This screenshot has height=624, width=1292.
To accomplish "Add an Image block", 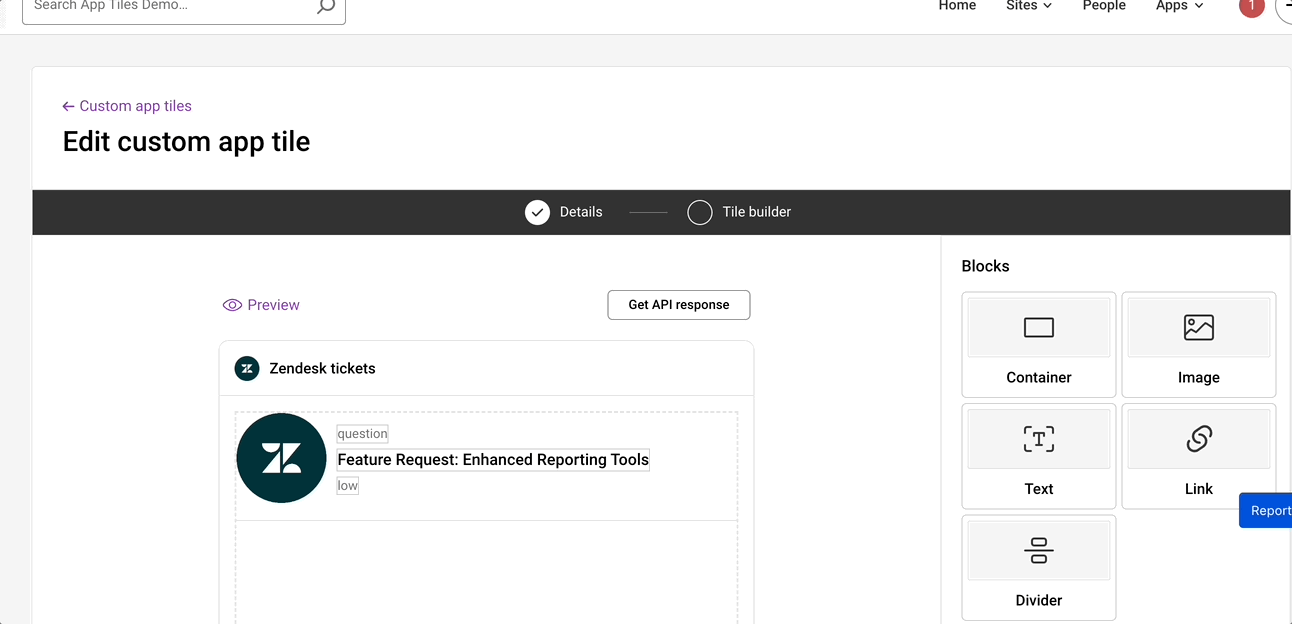I will (x=1198, y=344).
